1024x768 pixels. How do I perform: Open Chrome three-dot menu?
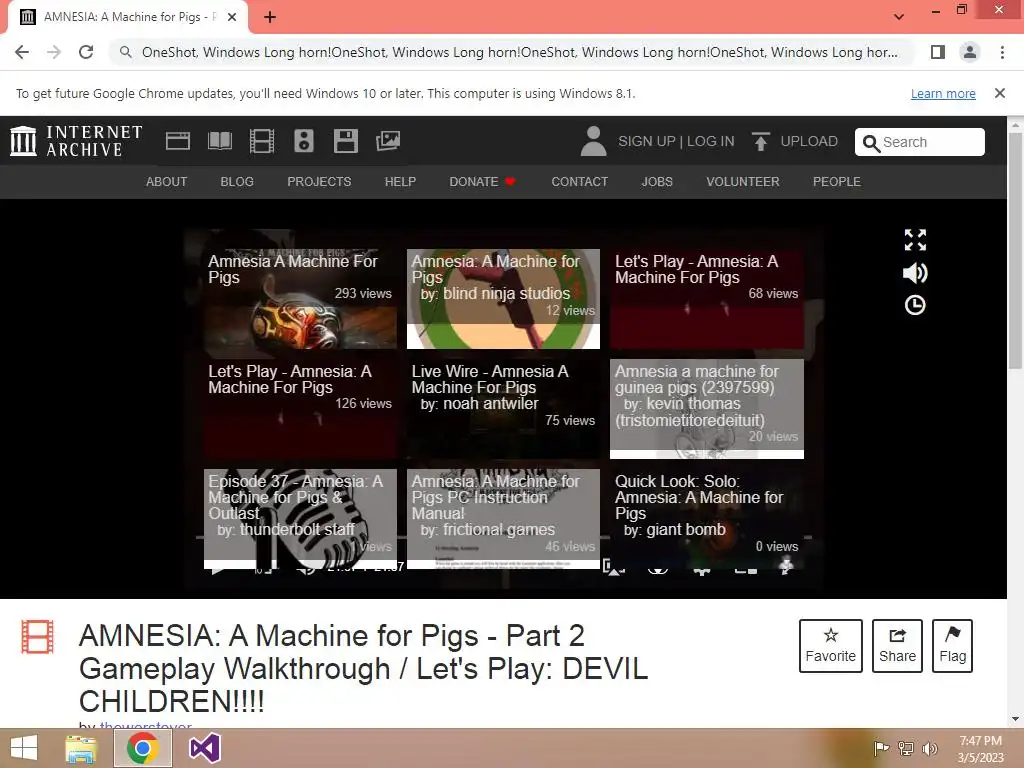click(1002, 52)
